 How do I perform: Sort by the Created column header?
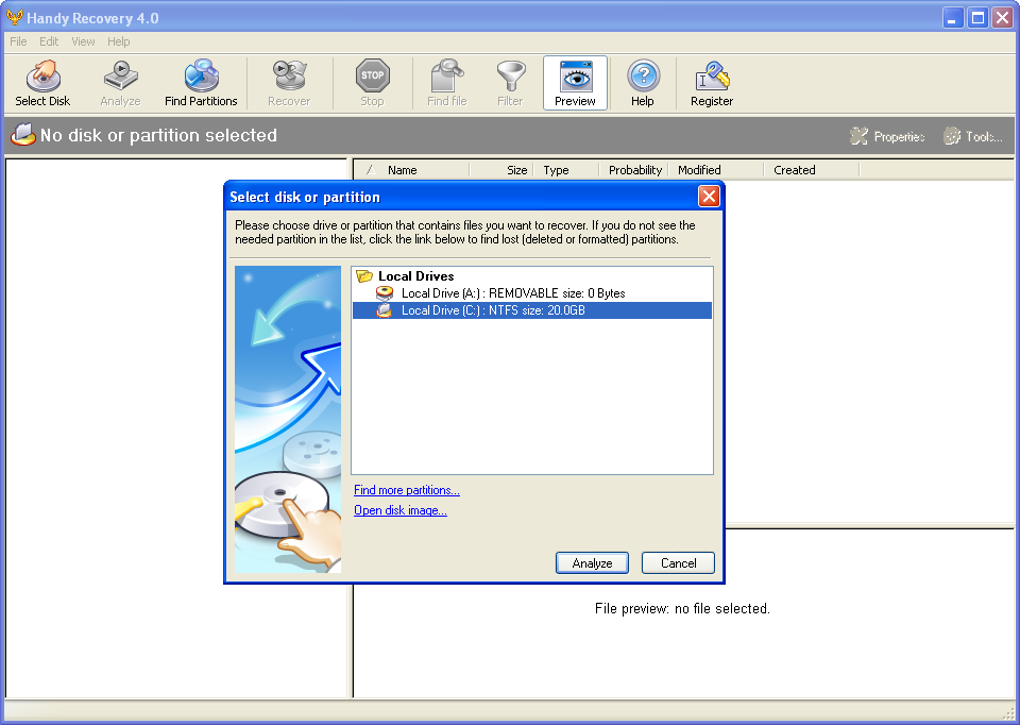point(811,170)
